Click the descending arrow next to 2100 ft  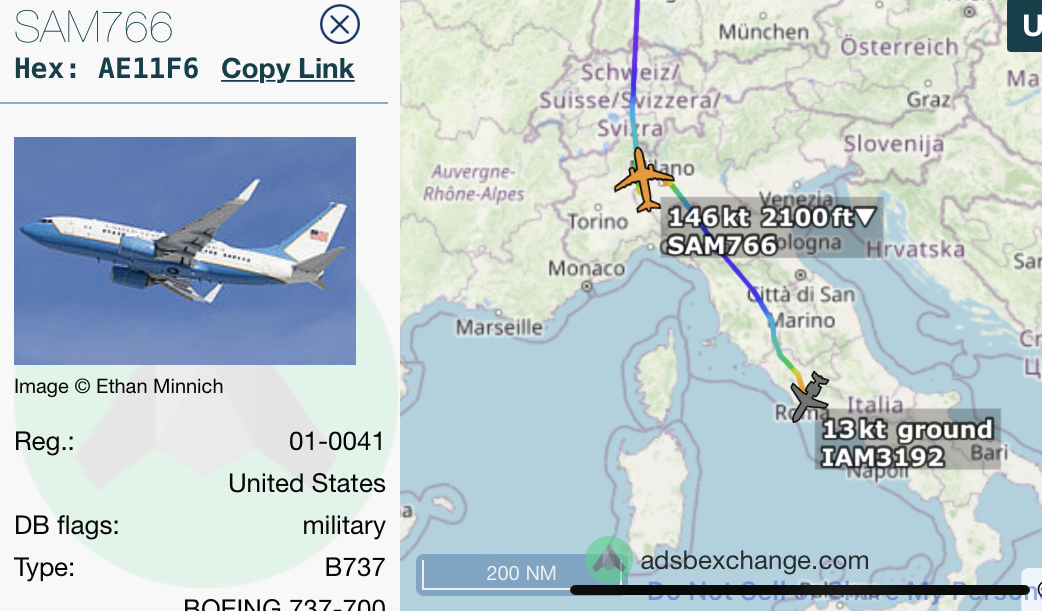pos(866,217)
